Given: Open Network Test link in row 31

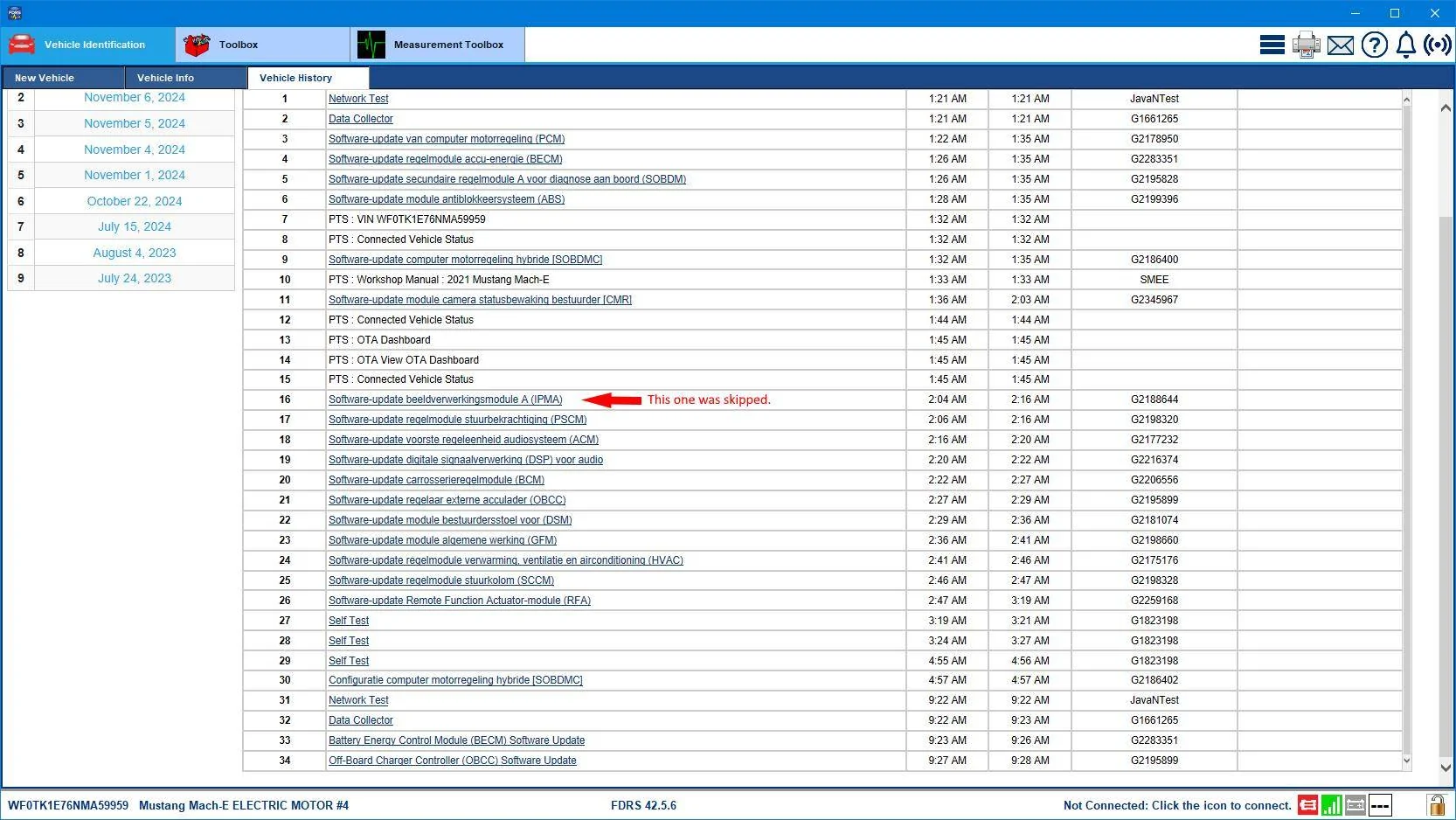Looking at the screenshot, I should coord(358,700).
